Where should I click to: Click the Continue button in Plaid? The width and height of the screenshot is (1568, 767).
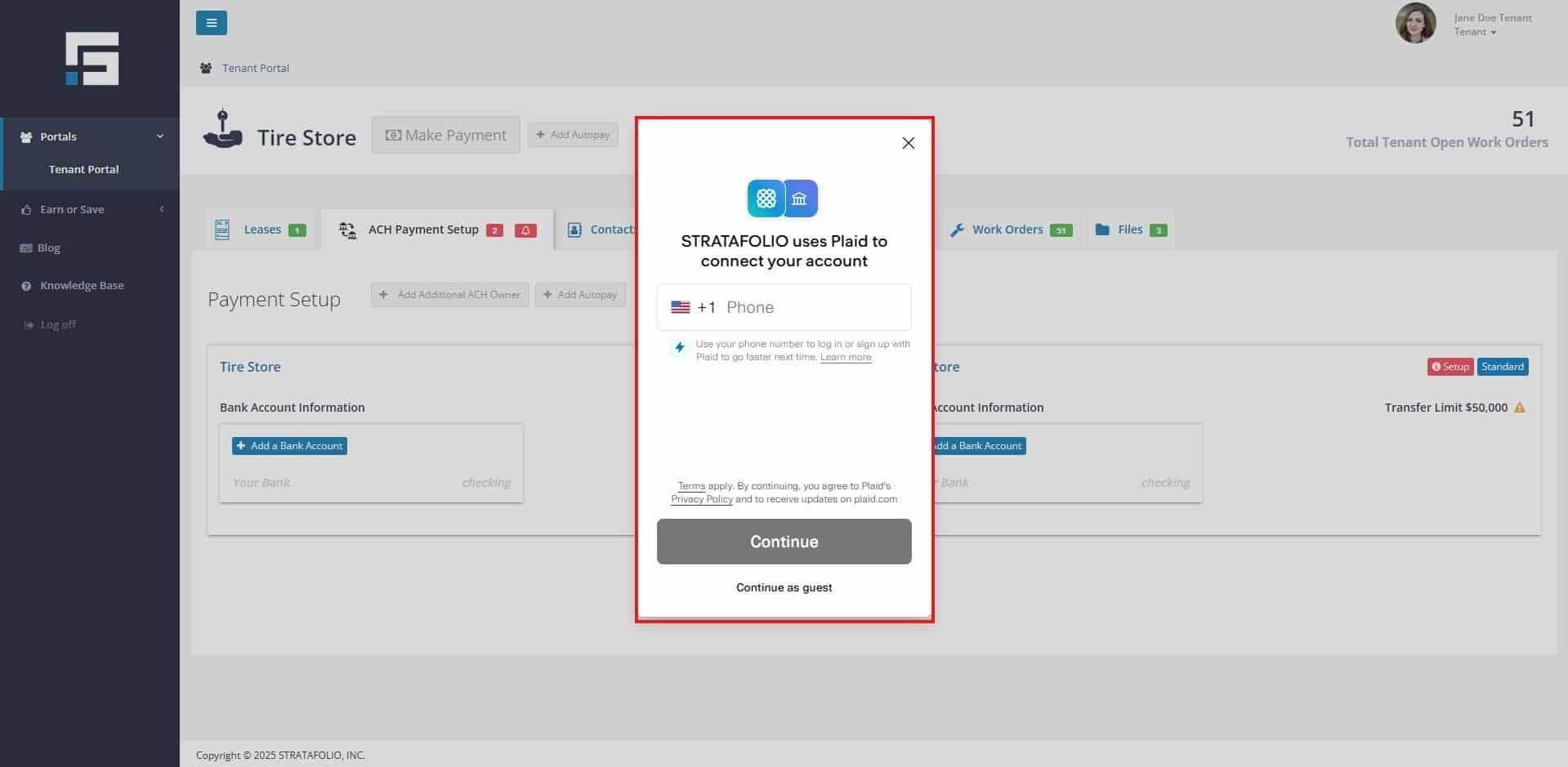click(784, 542)
